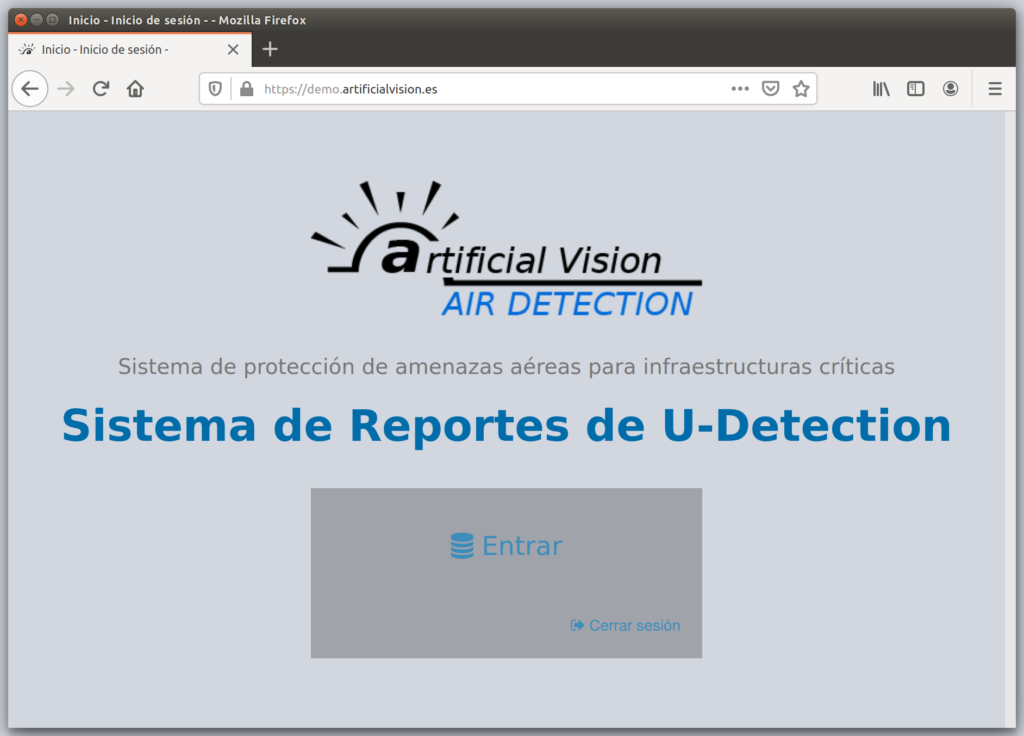Click Sistema de Reportes de U-Detection heading

[x=507, y=426]
